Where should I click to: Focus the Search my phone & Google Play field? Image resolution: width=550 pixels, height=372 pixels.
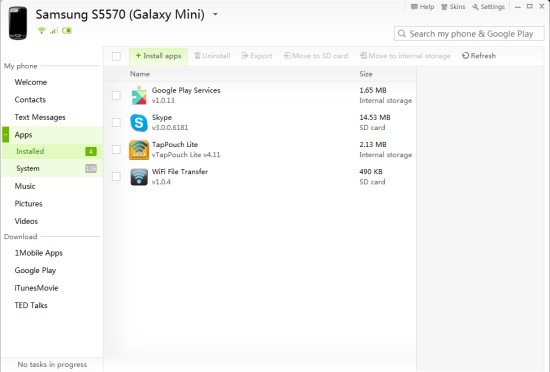(469, 34)
